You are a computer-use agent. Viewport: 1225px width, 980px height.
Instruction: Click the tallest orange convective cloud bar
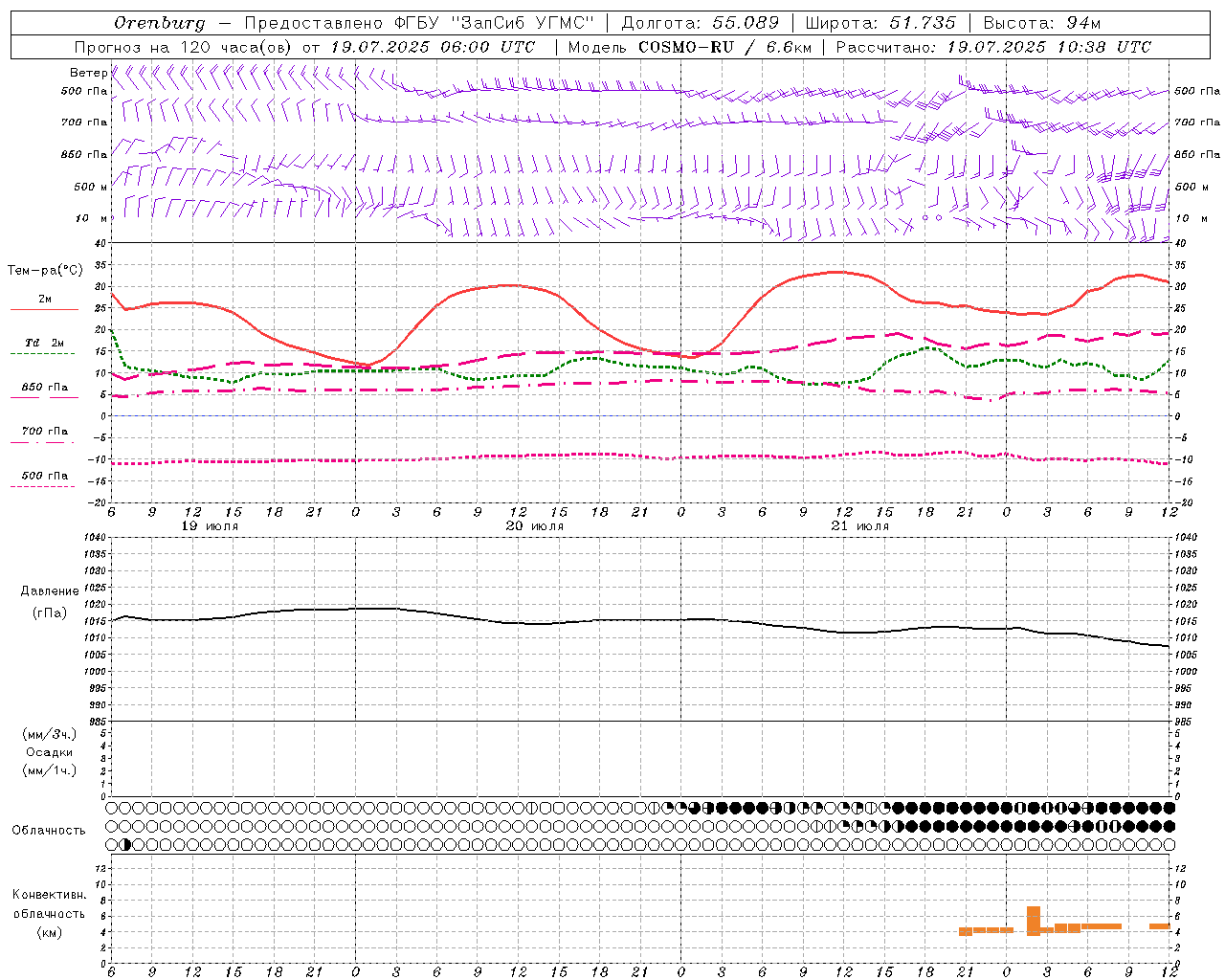[1034, 921]
